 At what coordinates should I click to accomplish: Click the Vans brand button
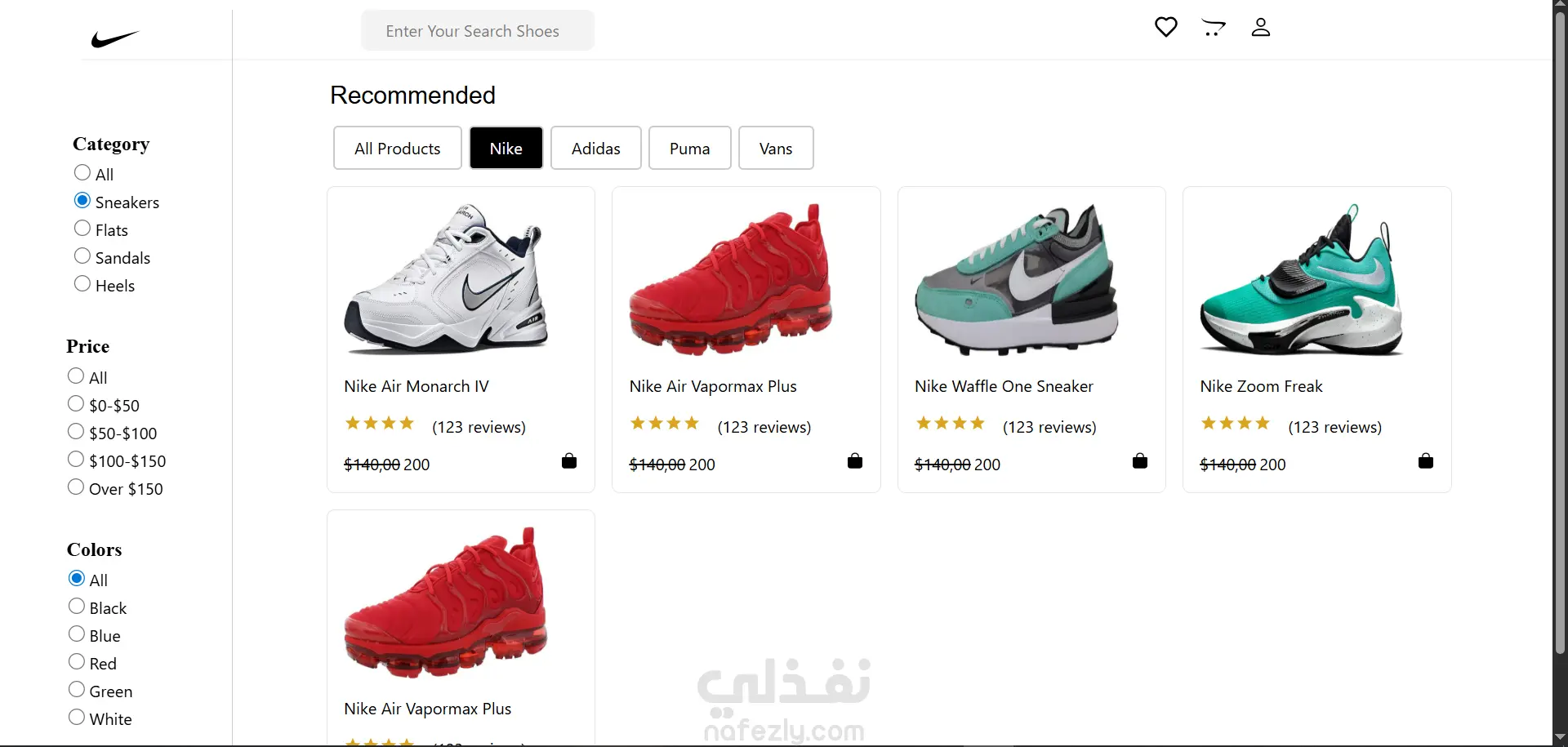pos(776,148)
